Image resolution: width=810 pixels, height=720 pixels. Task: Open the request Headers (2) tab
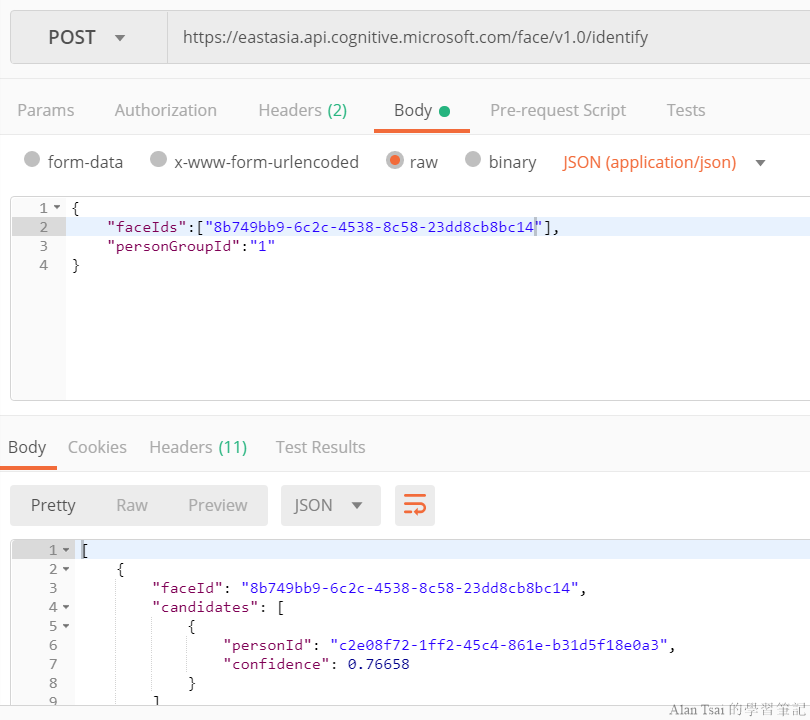click(x=302, y=110)
